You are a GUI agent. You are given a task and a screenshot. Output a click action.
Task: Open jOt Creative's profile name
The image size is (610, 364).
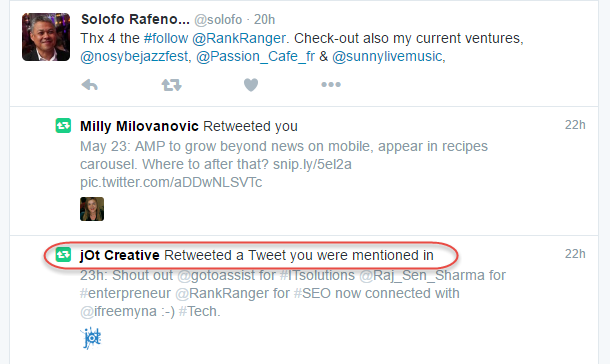pos(119,255)
